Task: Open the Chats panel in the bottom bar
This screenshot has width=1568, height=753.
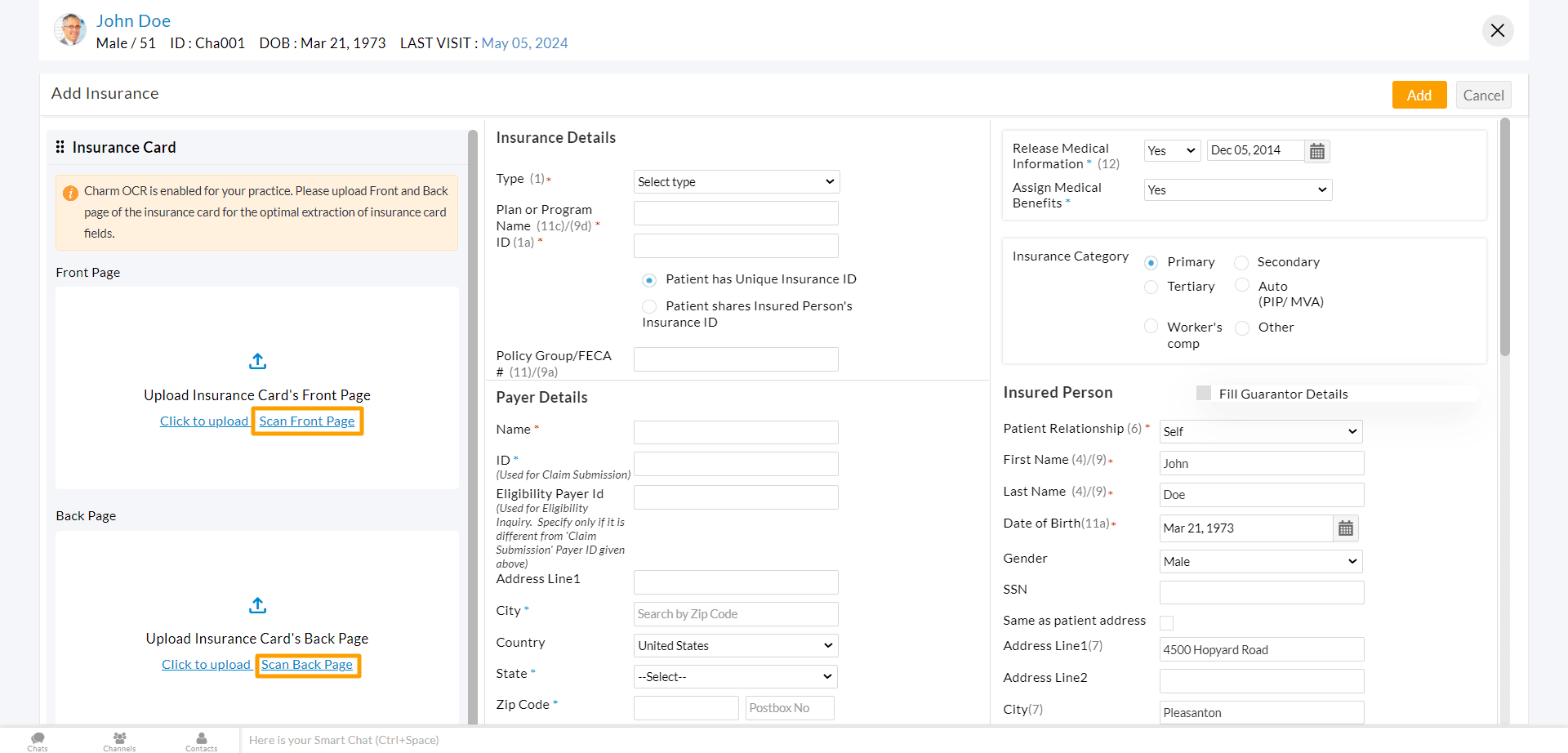Action: click(37, 740)
